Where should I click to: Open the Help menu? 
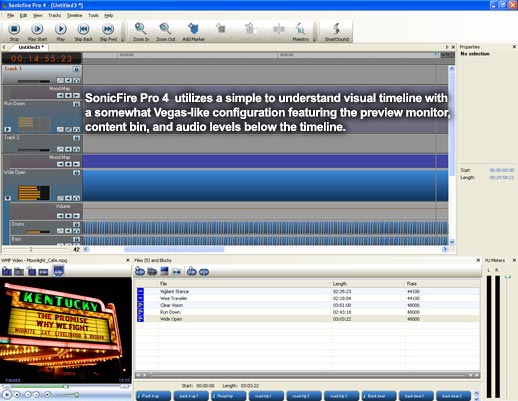(108, 15)
